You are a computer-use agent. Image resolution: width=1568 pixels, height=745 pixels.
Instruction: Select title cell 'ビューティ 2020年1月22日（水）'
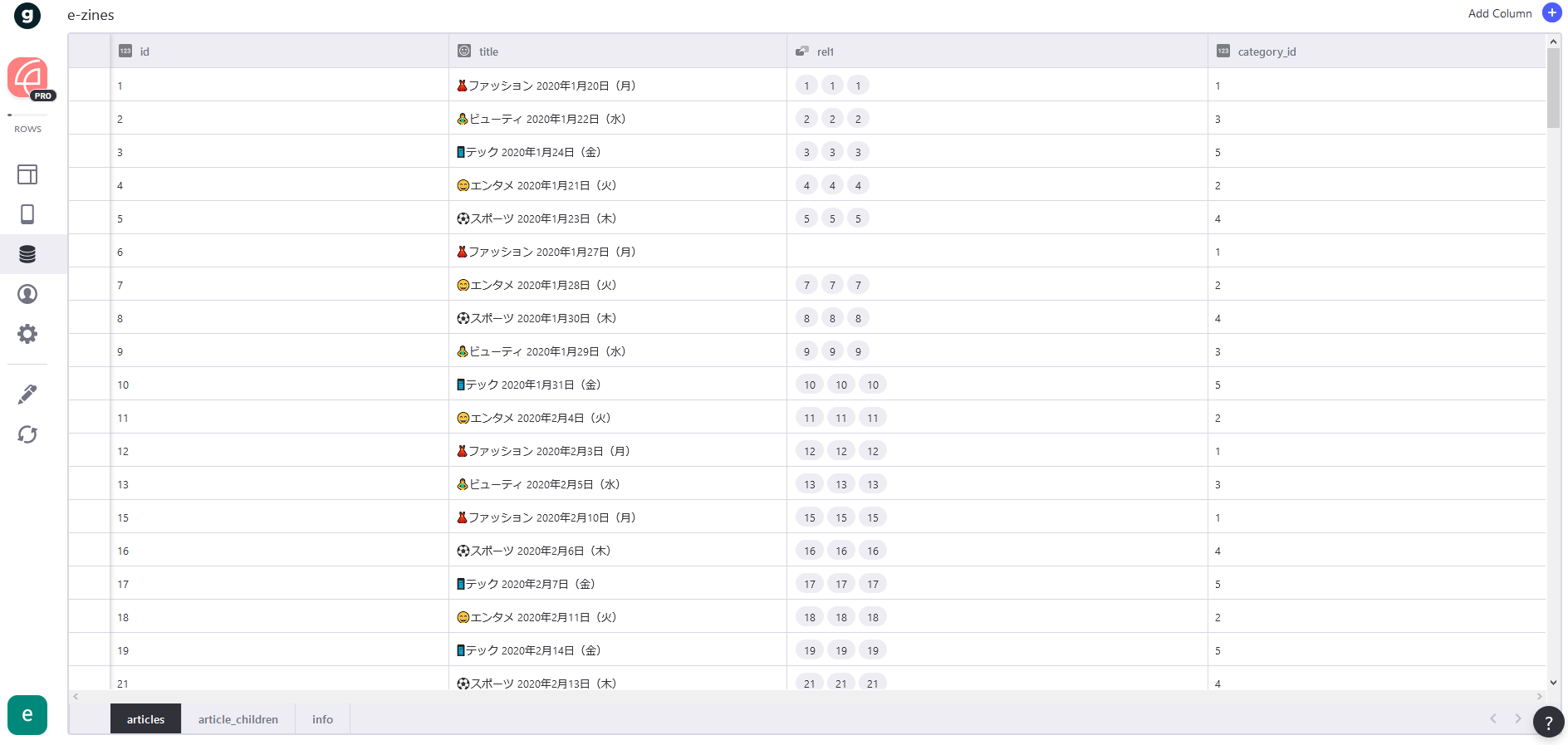point(618,119)
